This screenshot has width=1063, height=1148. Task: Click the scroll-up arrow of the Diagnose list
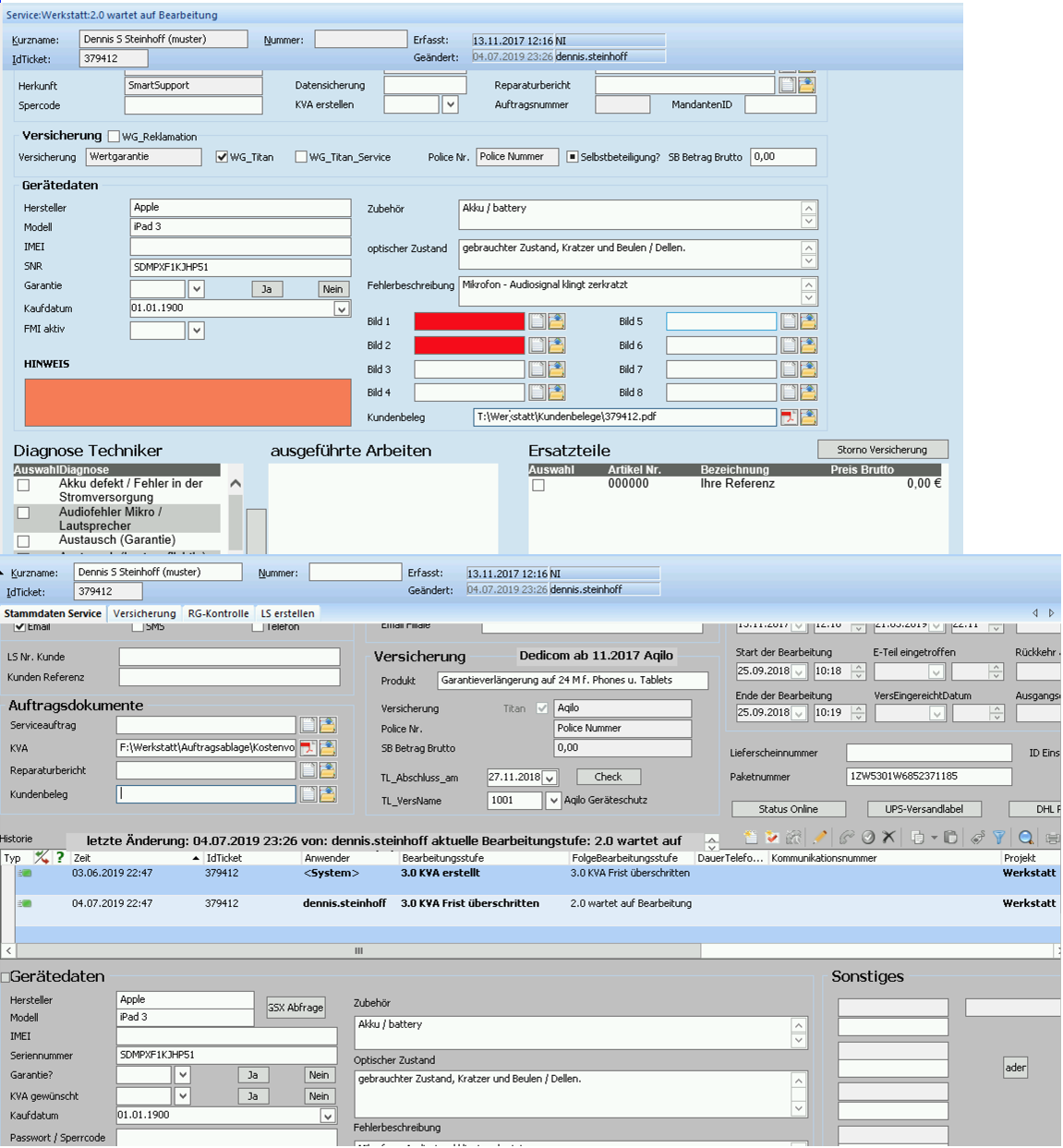(x=236, y=483)
